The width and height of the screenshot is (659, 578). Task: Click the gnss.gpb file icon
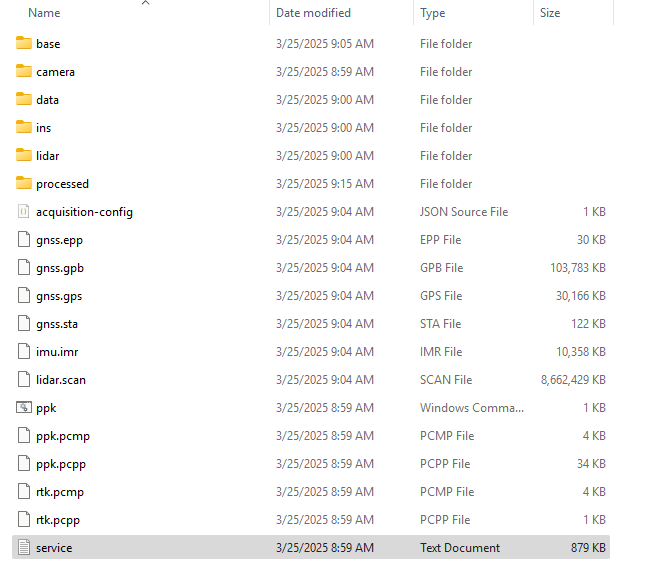point(24,268)
